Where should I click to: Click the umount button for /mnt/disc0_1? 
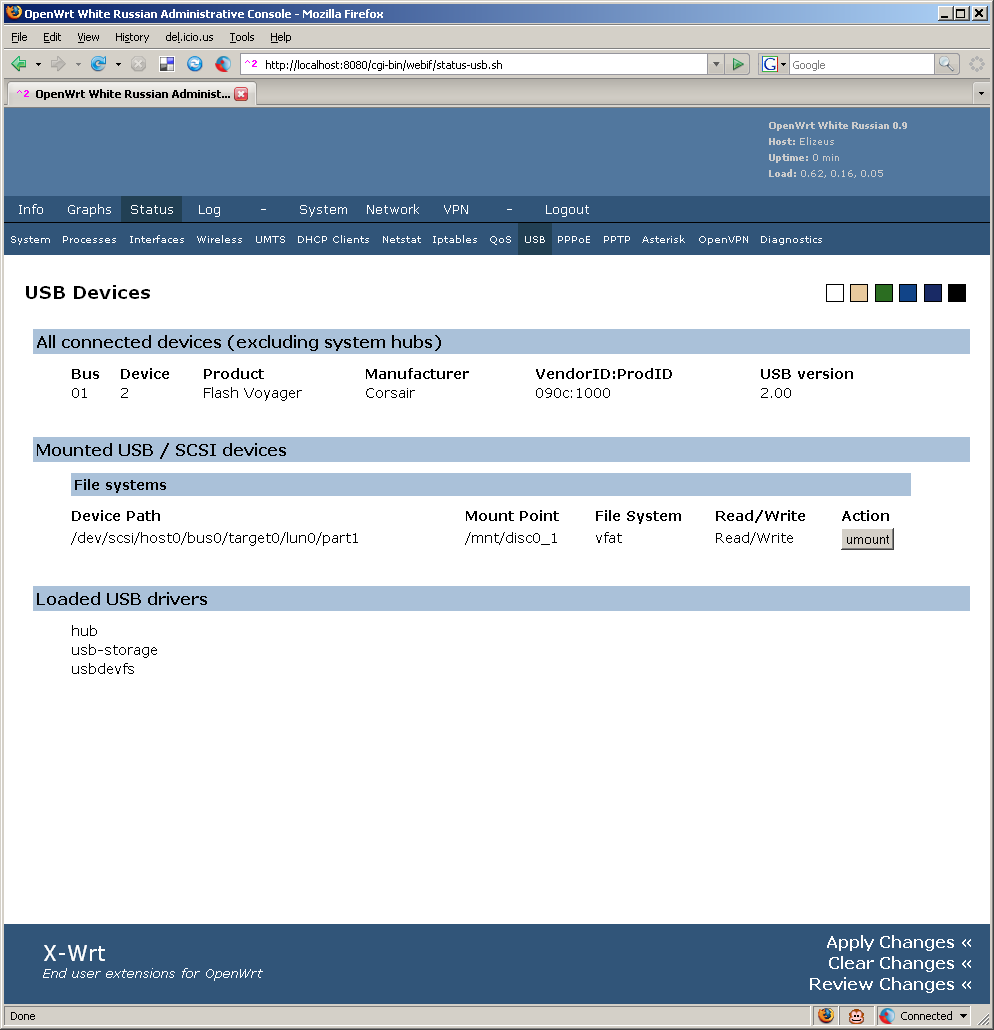[867, 539]
